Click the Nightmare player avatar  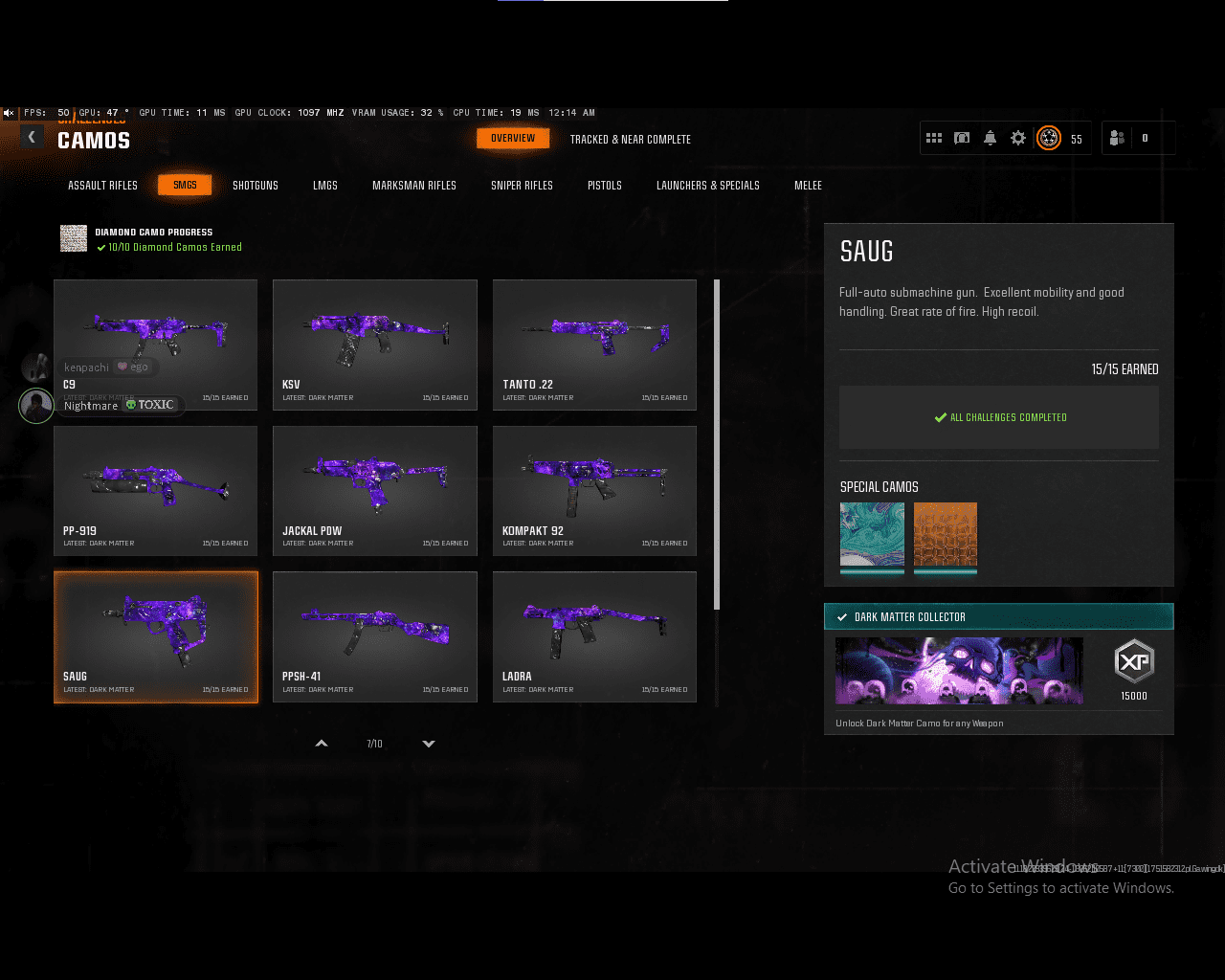[x=36, y=406]
